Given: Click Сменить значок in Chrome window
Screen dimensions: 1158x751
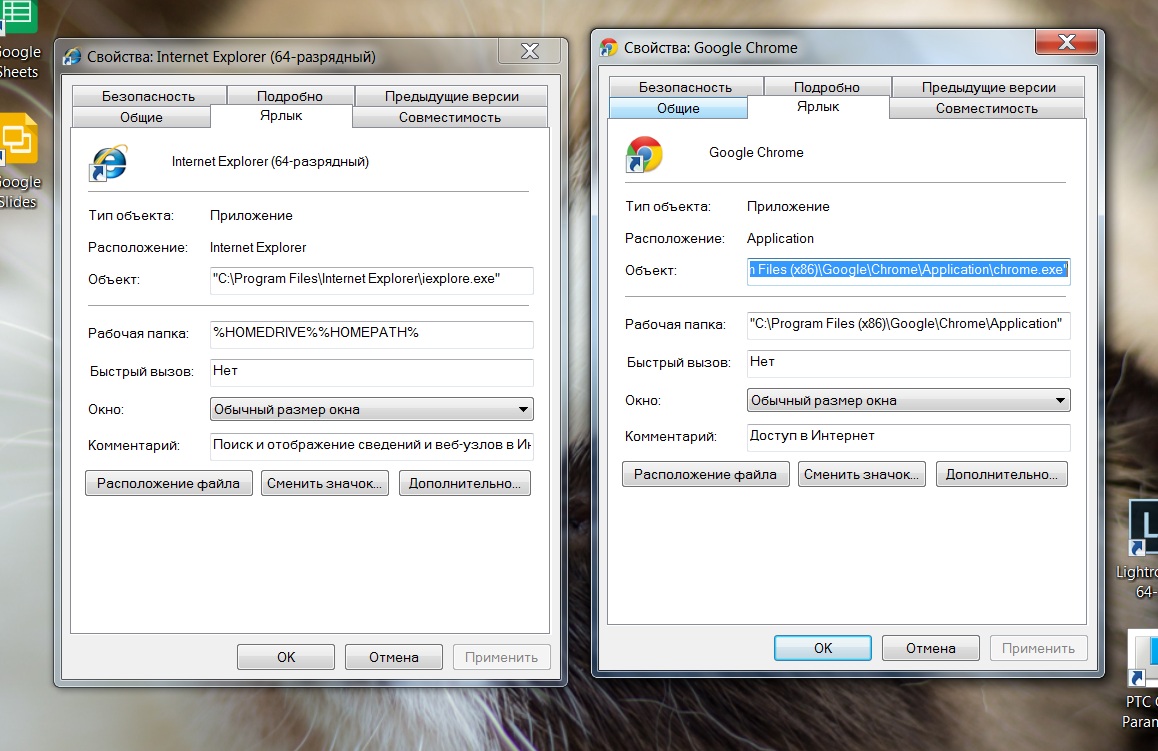Looking at the screenshot, I should (x=861, y=475).
